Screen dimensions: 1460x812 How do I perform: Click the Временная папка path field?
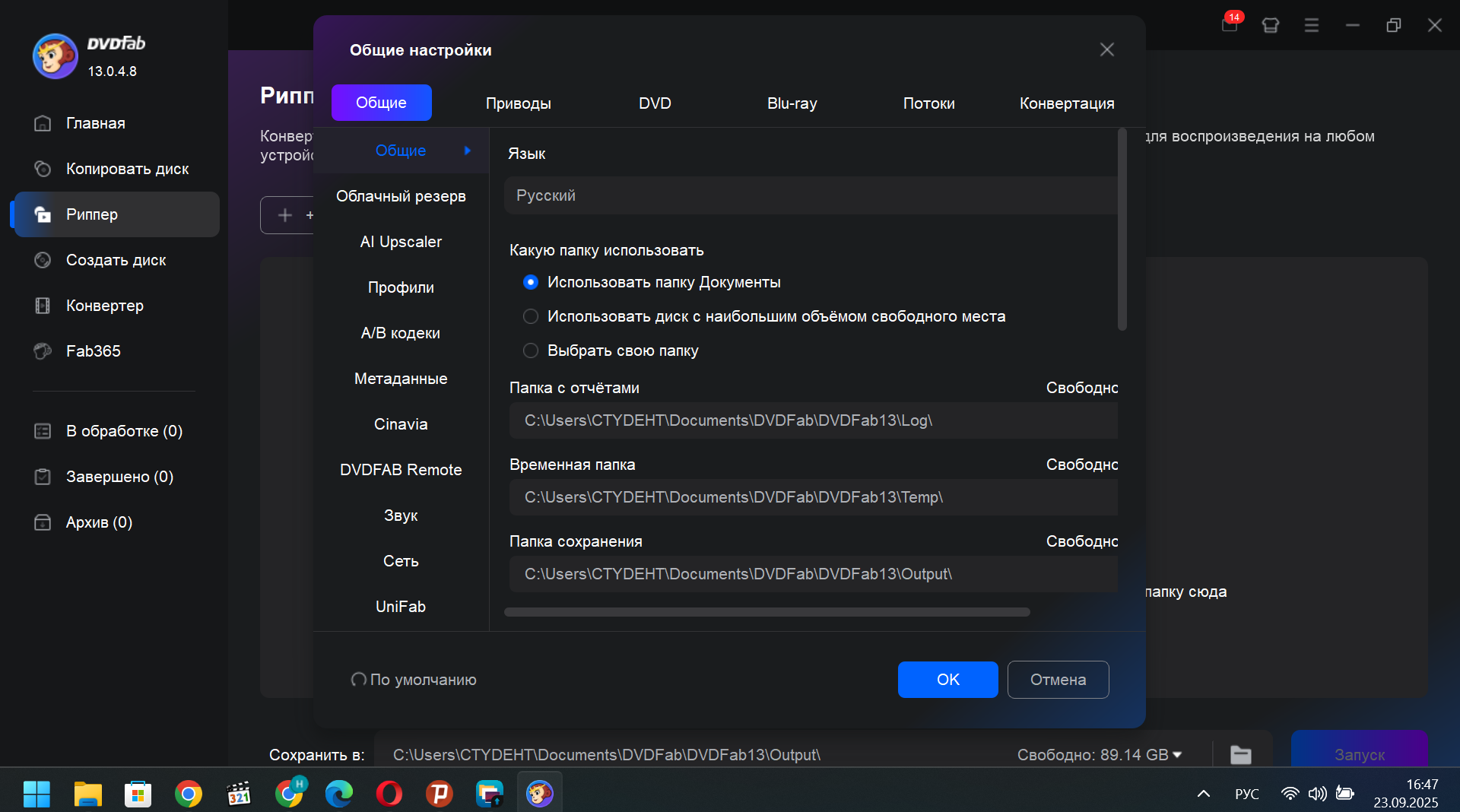tap(814, 497)
